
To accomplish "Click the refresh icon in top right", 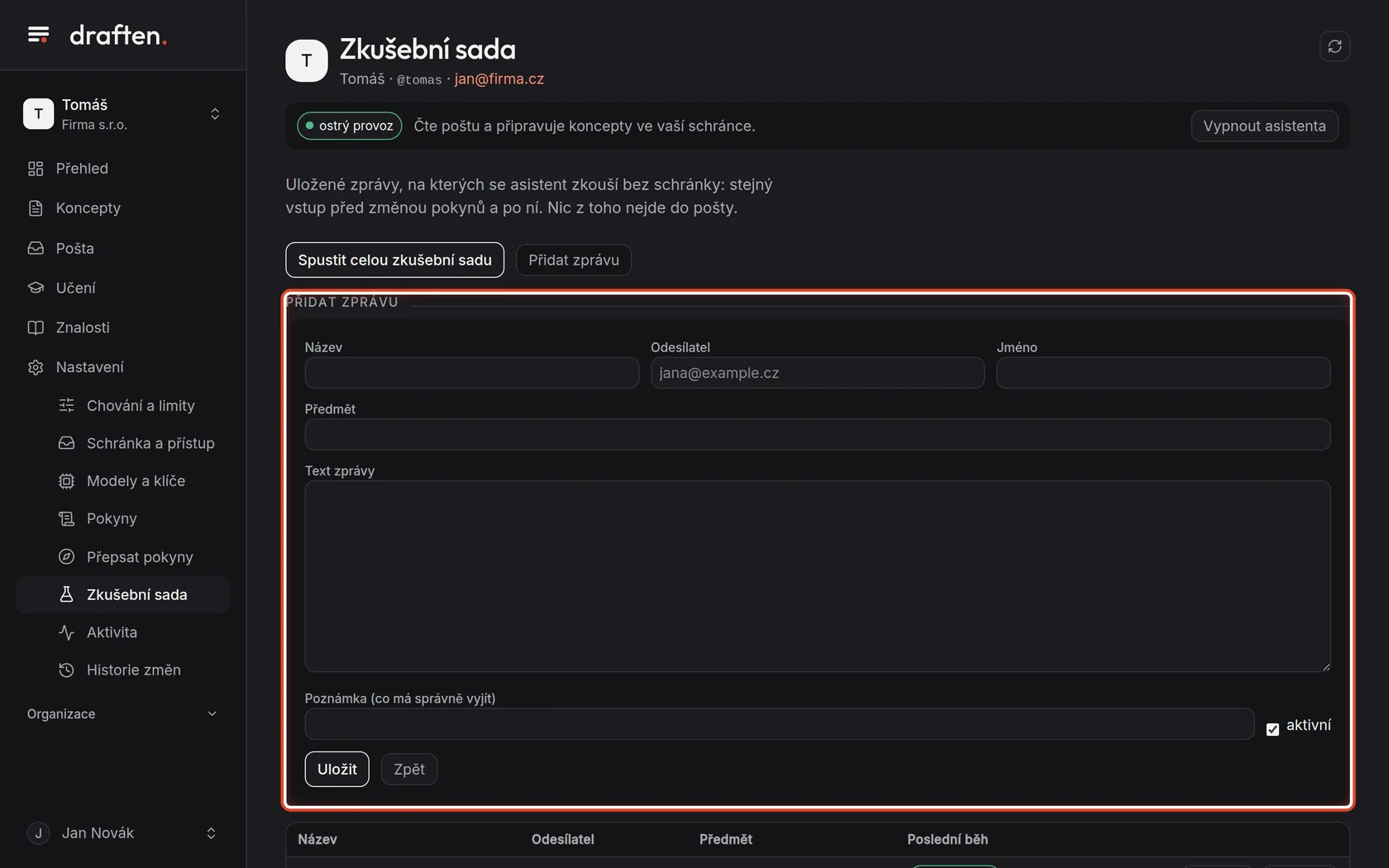I will tap(1334, 46).
